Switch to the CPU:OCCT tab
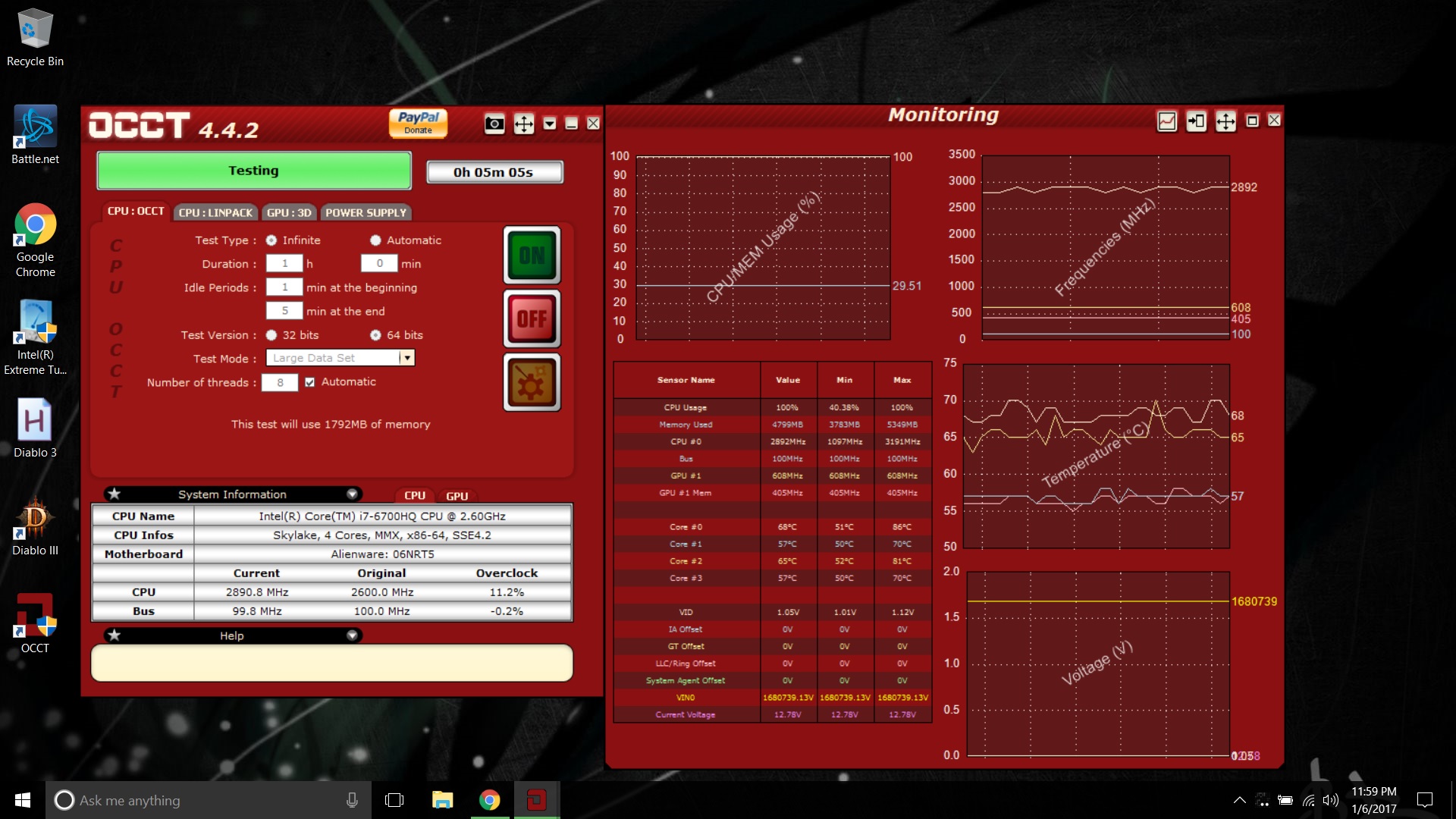Image resolution: width=1456 pixels, height=819 pixels. pos(136,212)
